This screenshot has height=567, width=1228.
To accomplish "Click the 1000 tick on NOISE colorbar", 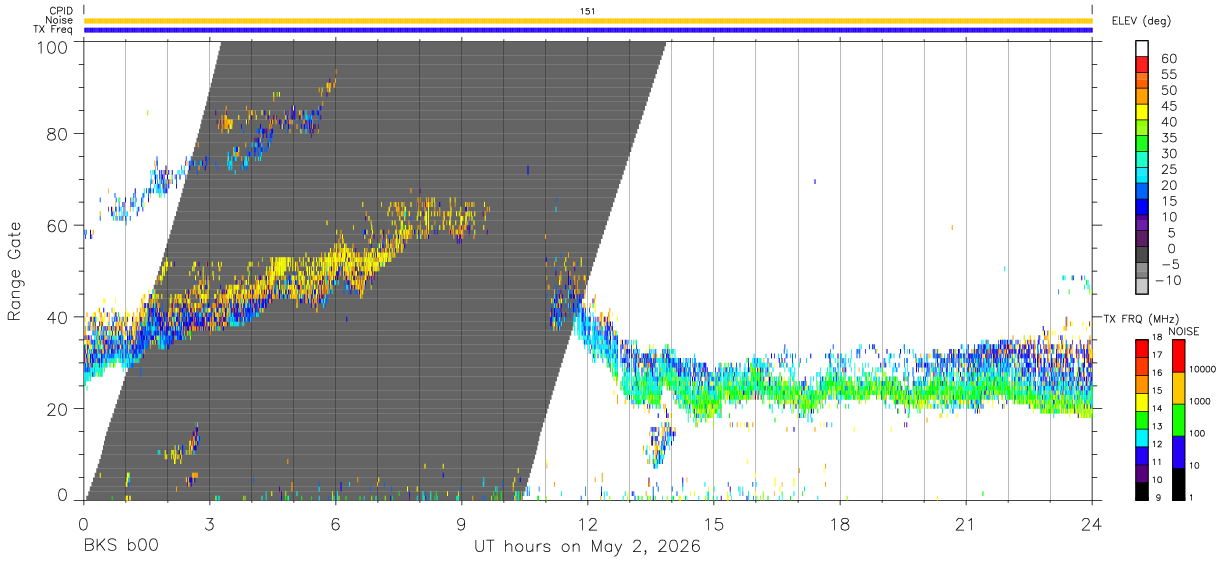I will (1199, 401).
